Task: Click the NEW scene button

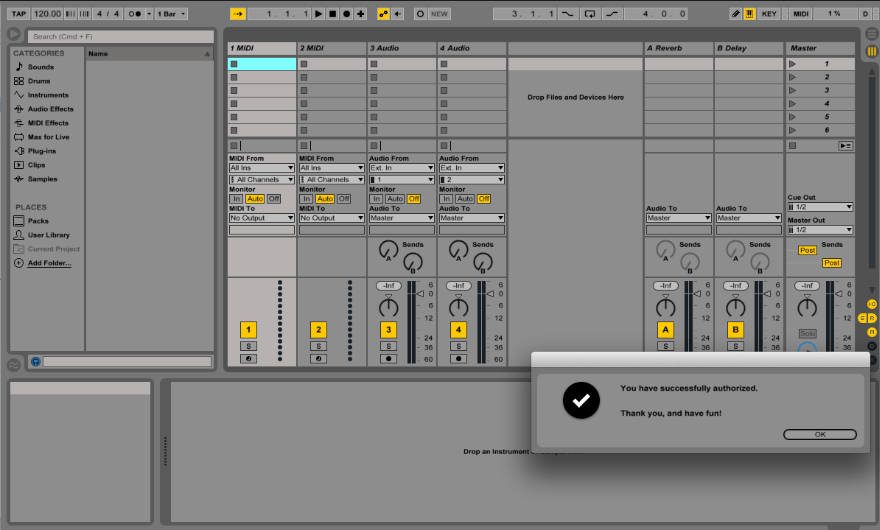Action: (x=439, y=13)
